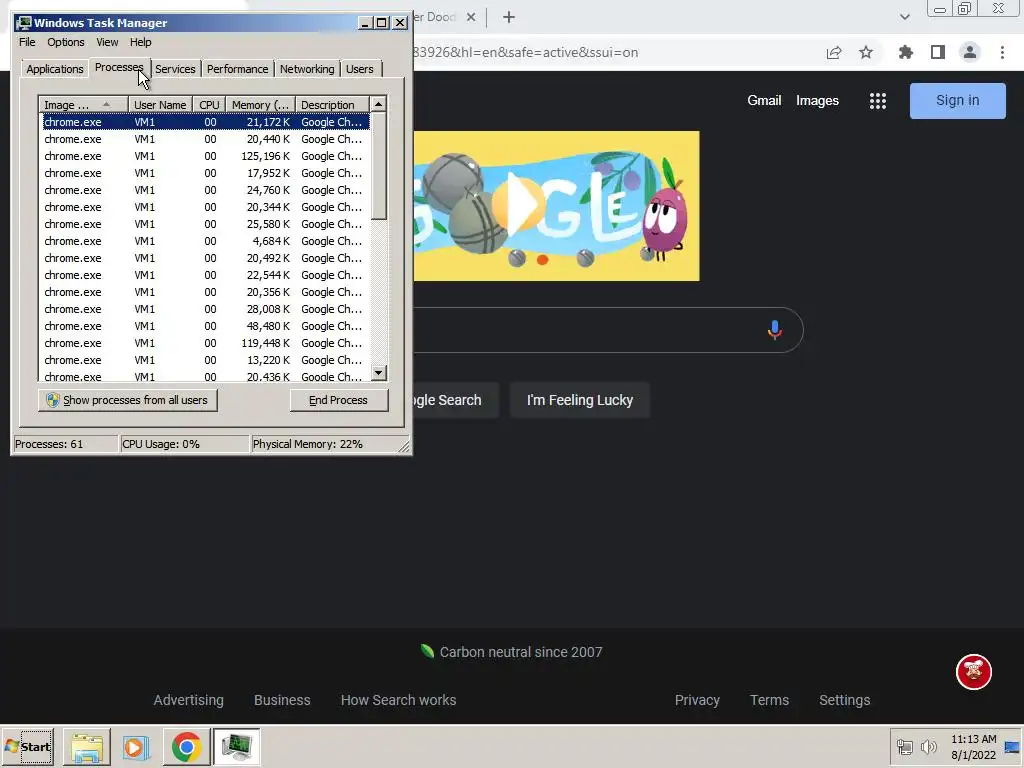Open Task Manager Help menu
1024x768 pixels.
140,42
